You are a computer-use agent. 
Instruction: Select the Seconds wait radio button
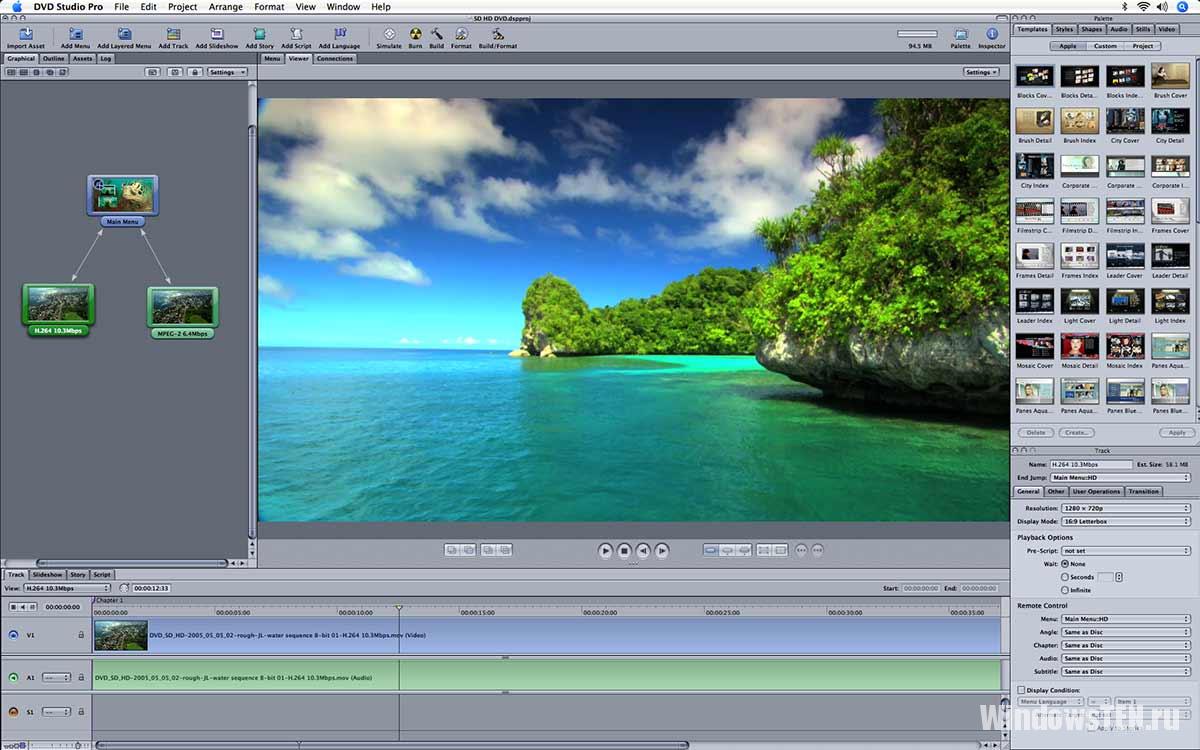pyautogui.click(x=1065, y=577)
